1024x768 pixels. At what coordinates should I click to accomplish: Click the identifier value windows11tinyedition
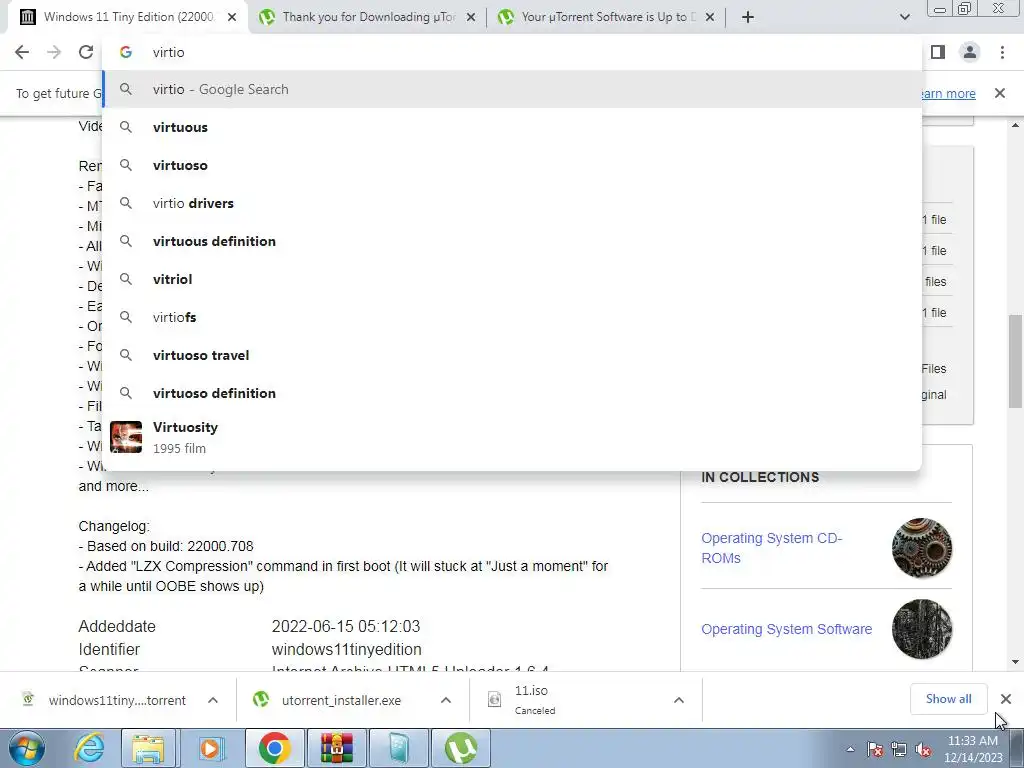click(x=346, y=650)
